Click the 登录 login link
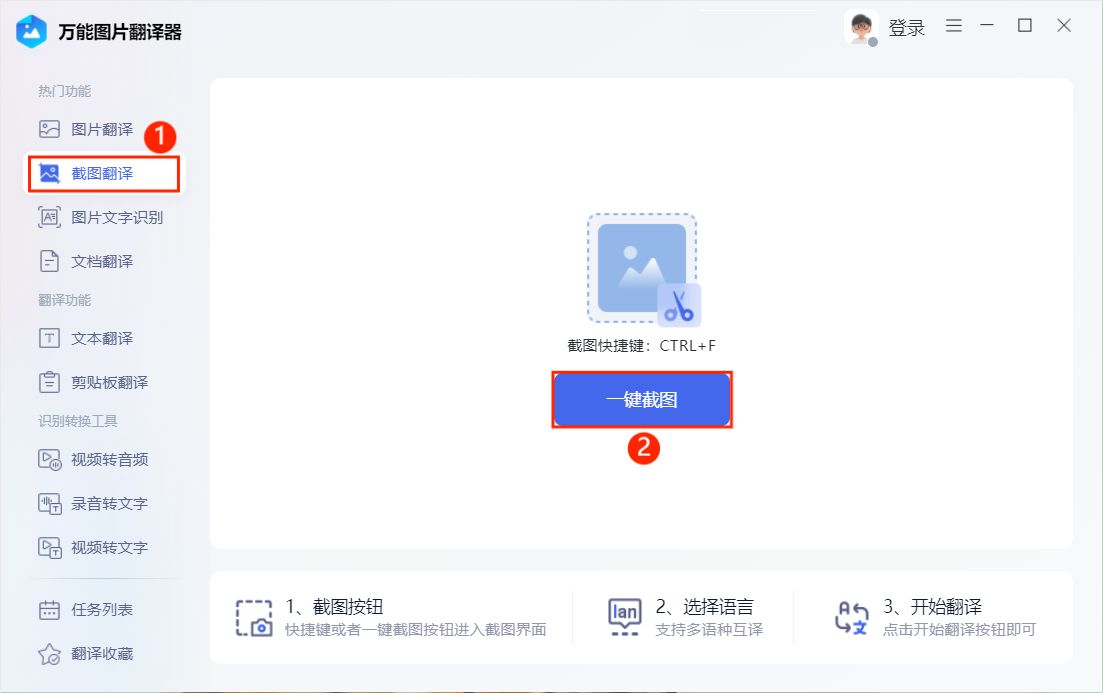The image size is (1103, 693). click(x=905, y=28)
